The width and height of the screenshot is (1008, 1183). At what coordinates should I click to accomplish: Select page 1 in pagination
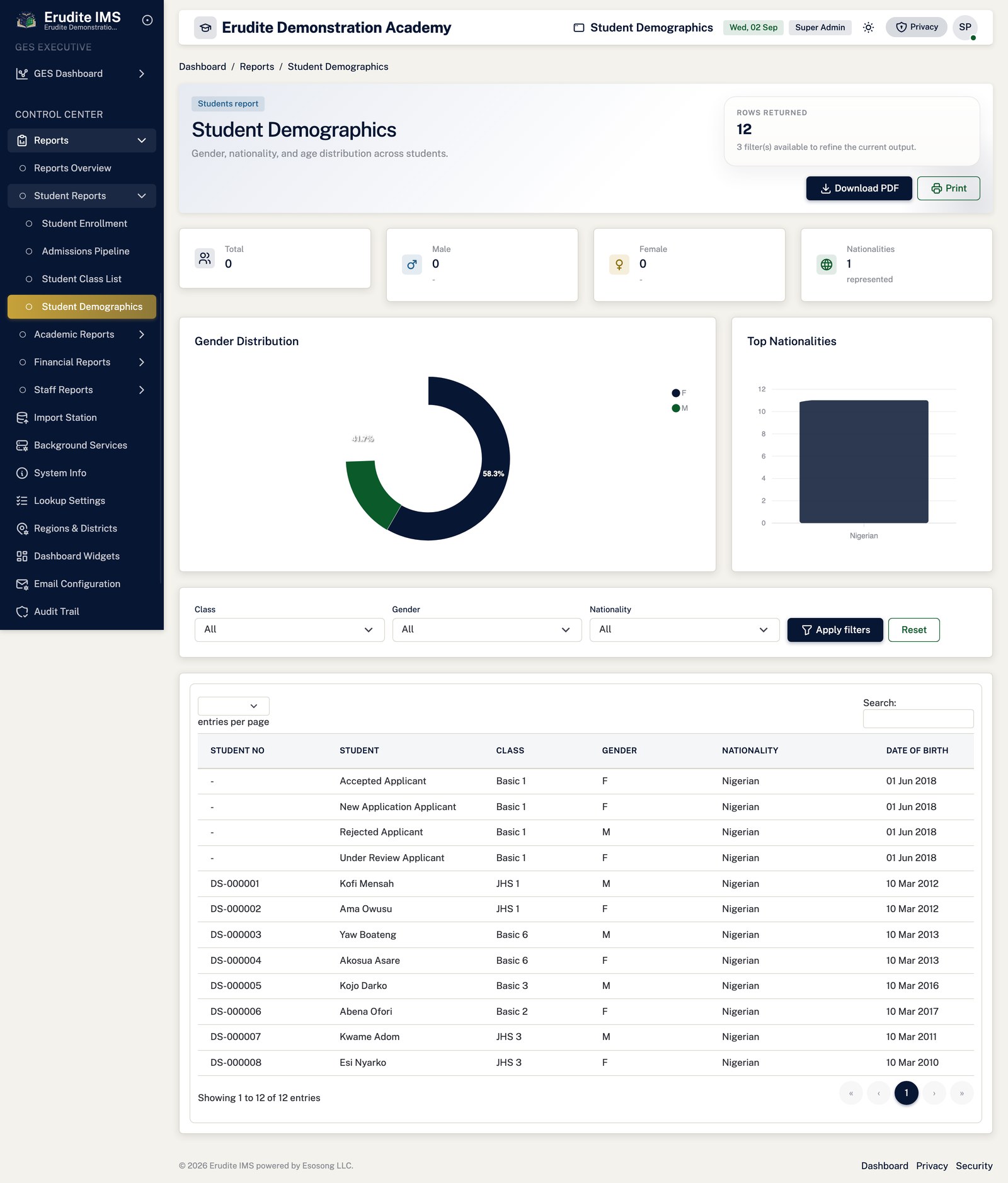click(x=907, y=1093)
